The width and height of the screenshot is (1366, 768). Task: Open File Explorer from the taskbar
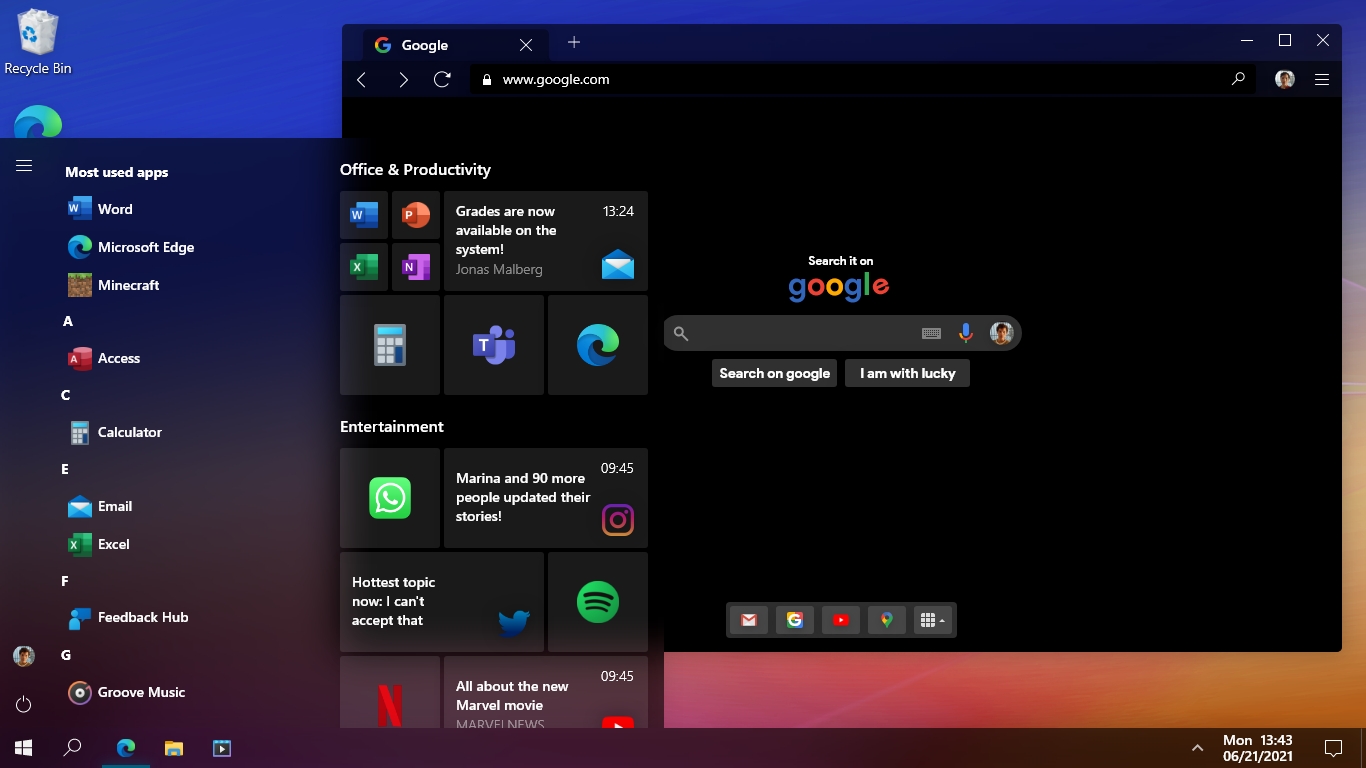(x=174, y=748)
